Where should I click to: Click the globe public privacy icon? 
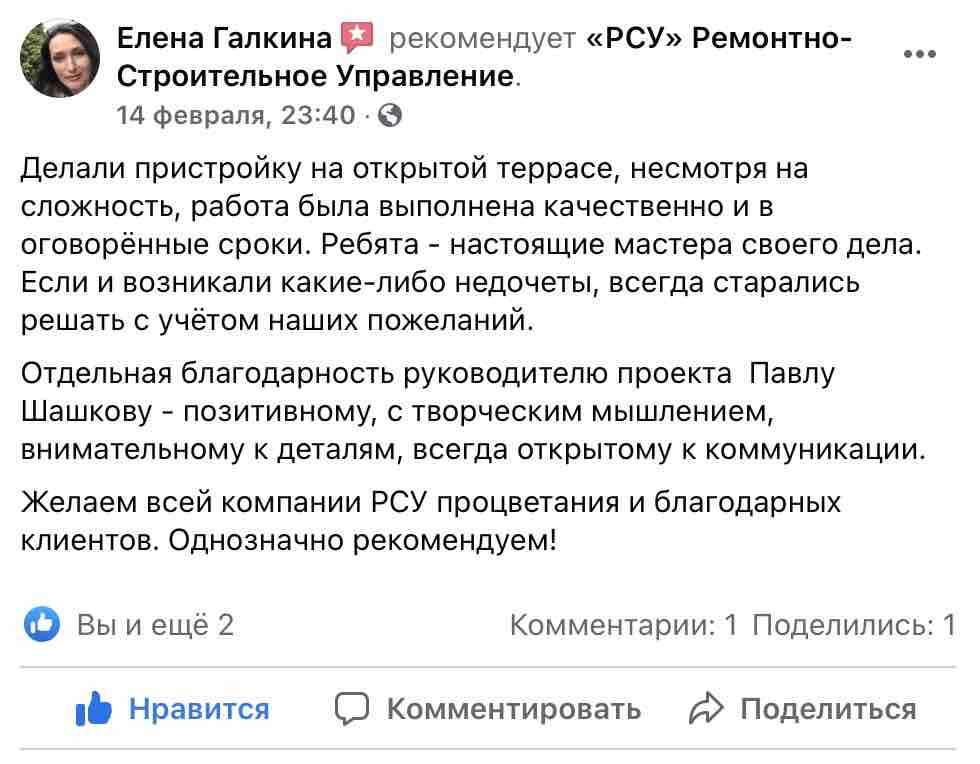click(x=390, y=115)
